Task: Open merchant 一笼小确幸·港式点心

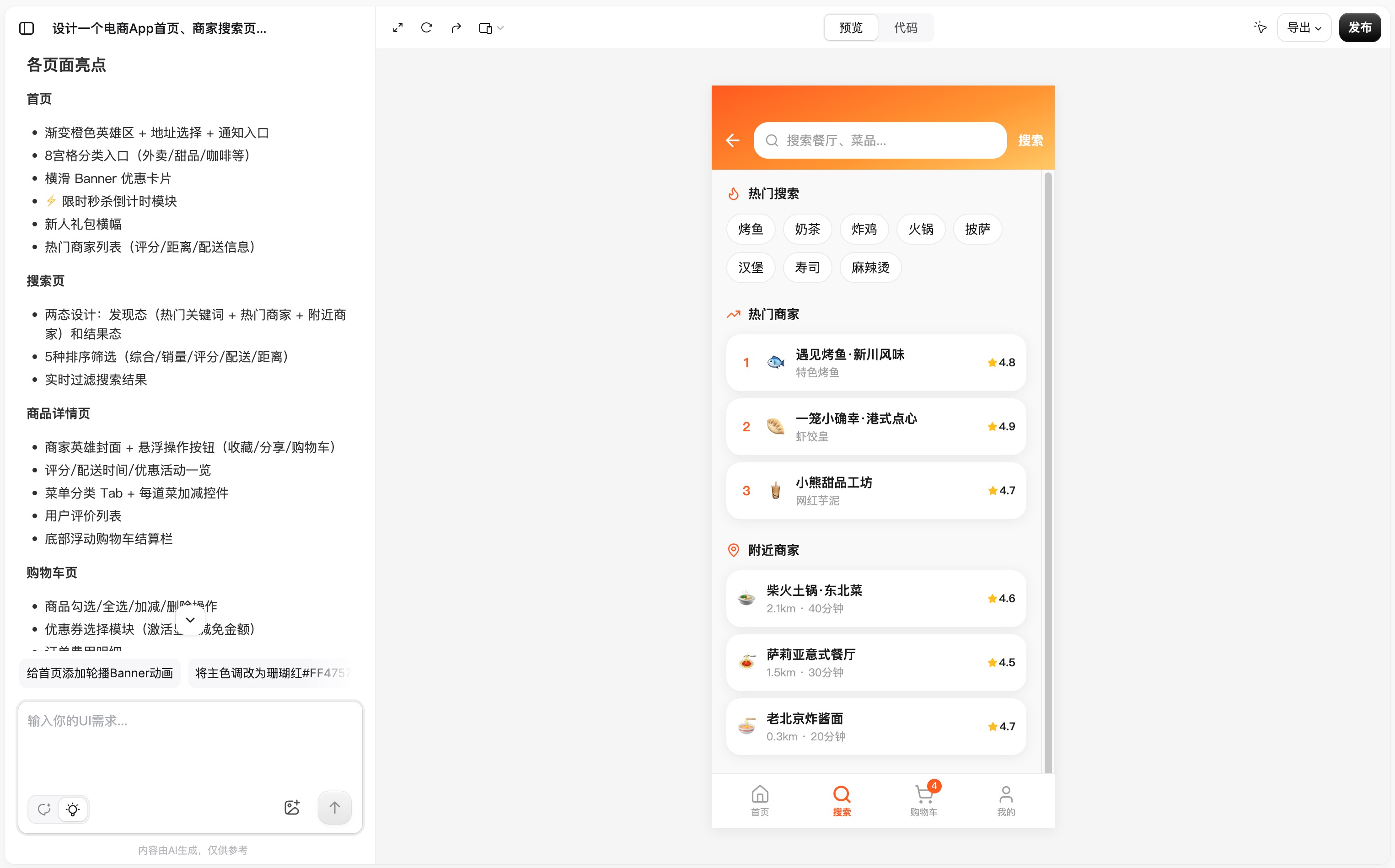Action: tap(875, 427)
